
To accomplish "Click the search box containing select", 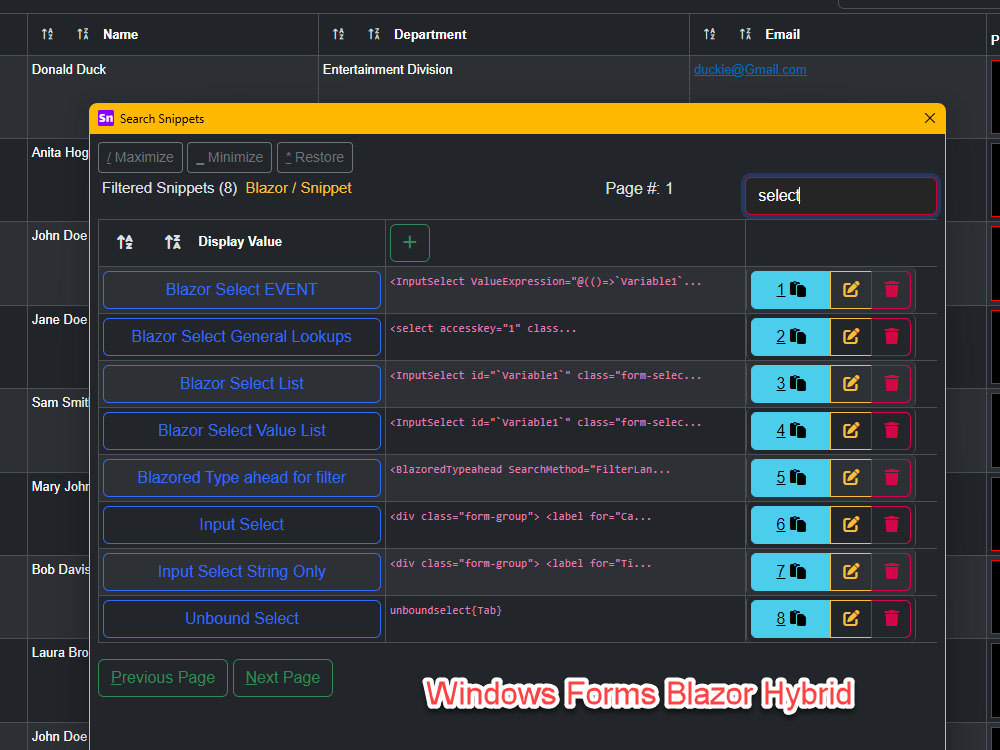I will click(x=840, y=196).
